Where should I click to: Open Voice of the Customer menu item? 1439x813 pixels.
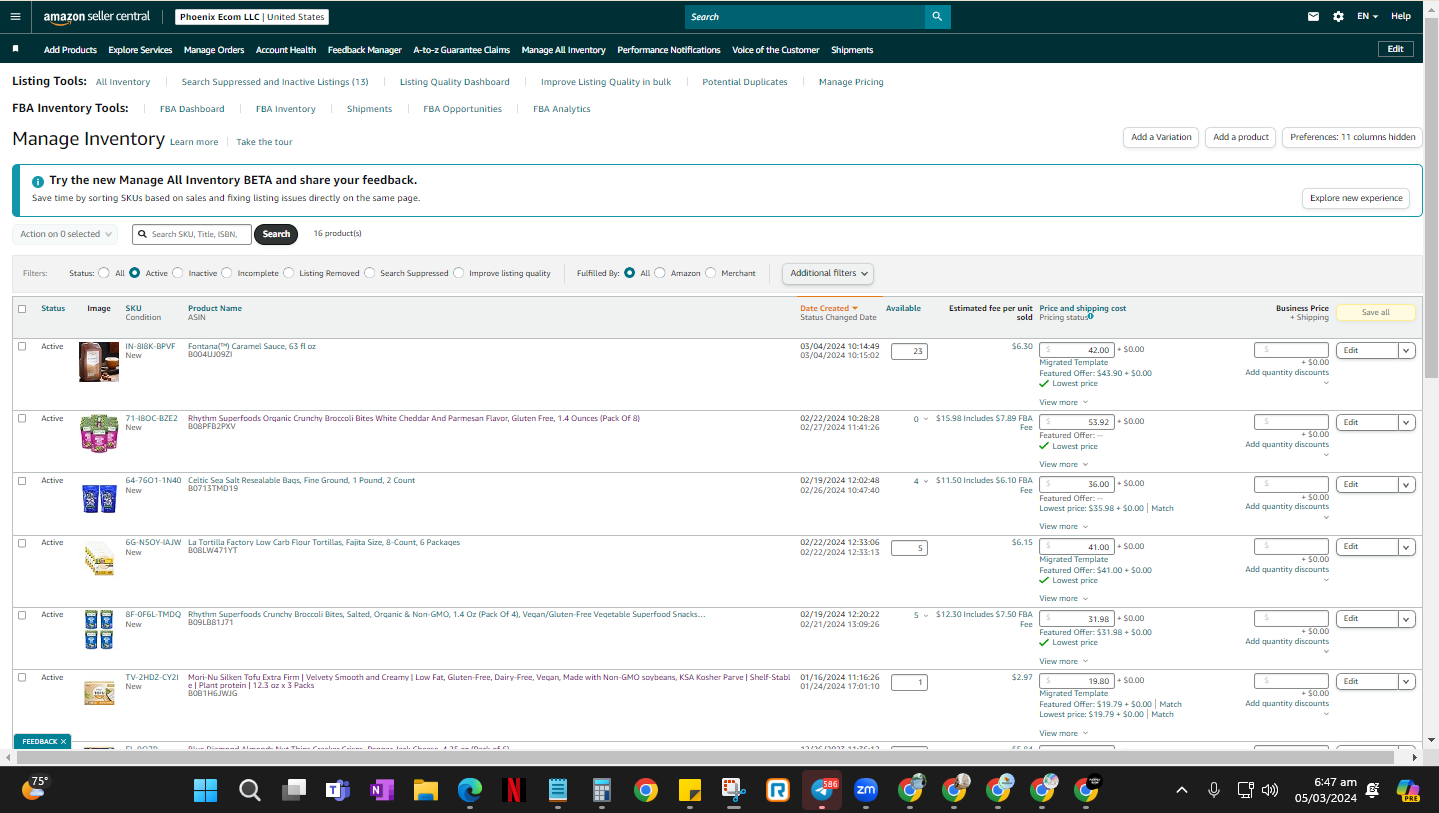click(x=776, y=50)
